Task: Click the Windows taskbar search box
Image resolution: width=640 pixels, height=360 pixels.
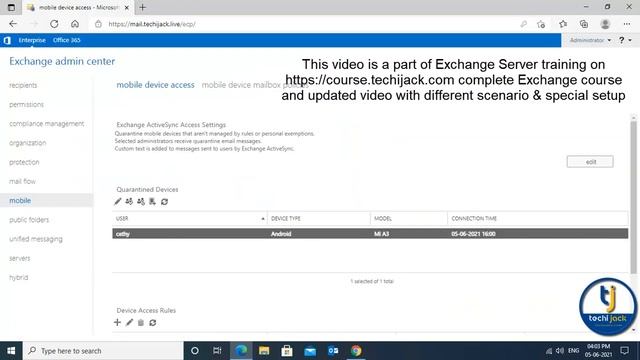Action: (x=103, y=351)
